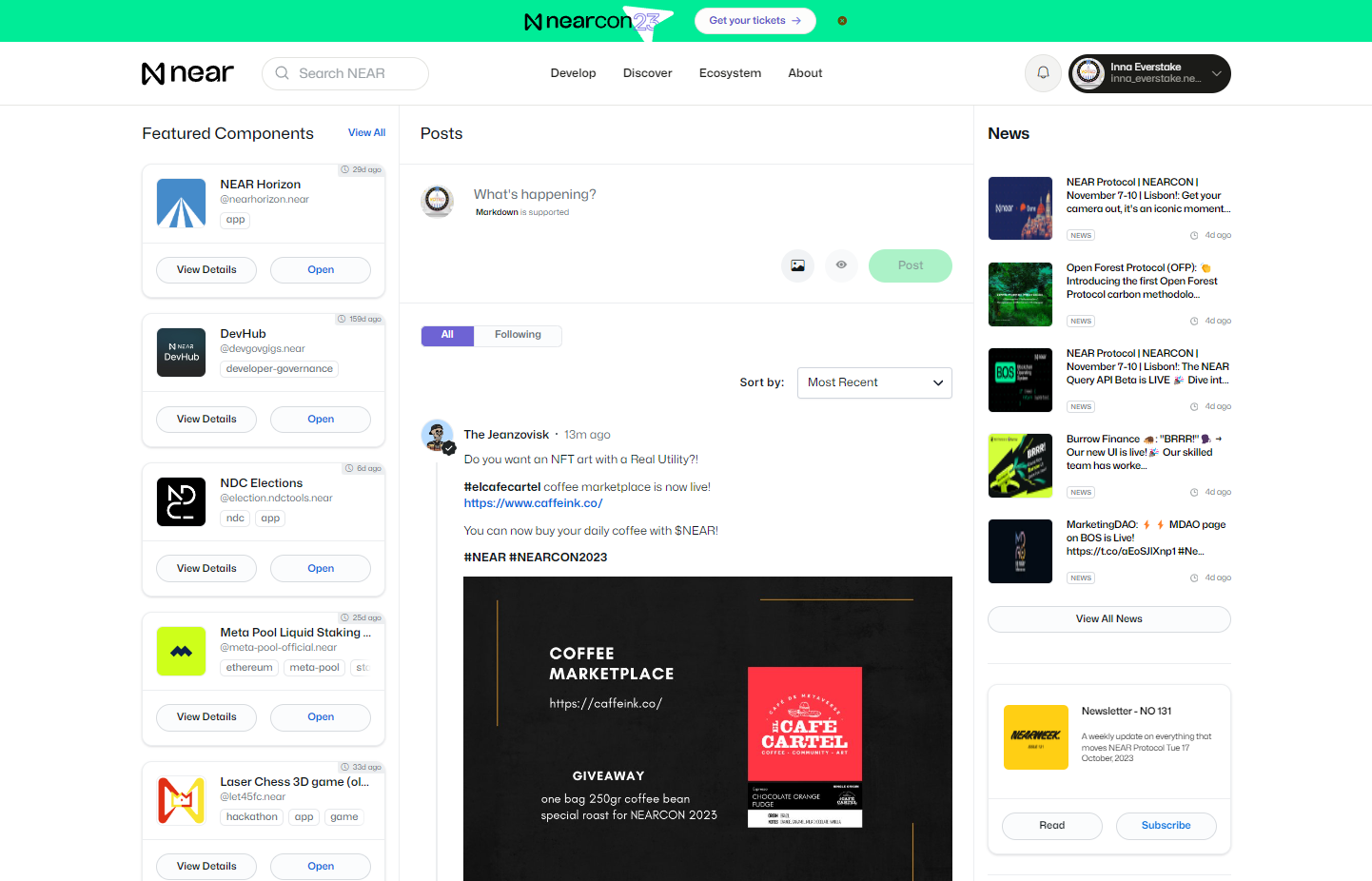Image resolution: width=1372 pixels, height=881 pixels.
Task: Open the Most Recent sort dropdown
Action: [874, 382]
